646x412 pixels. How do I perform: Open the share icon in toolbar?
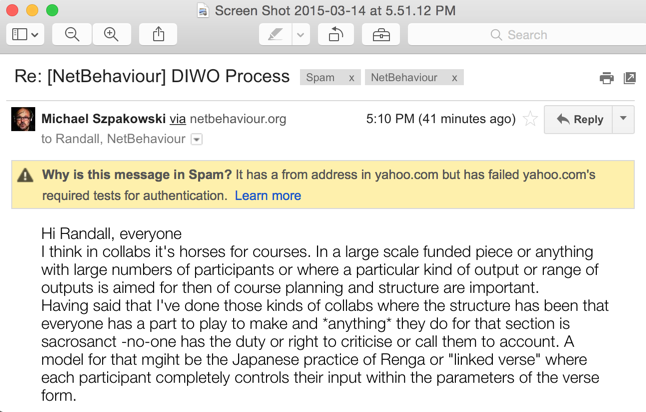tap(158, 34)
